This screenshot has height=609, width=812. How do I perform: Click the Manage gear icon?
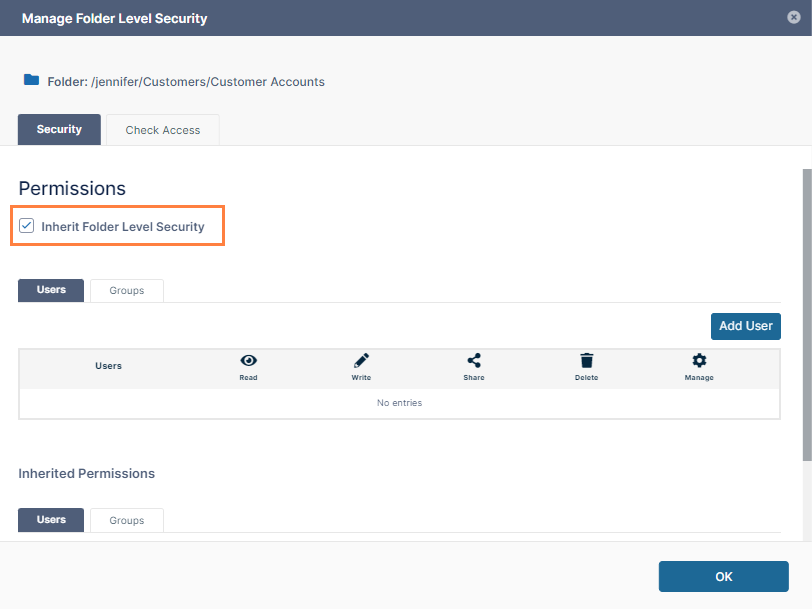(x=699, y=361)
